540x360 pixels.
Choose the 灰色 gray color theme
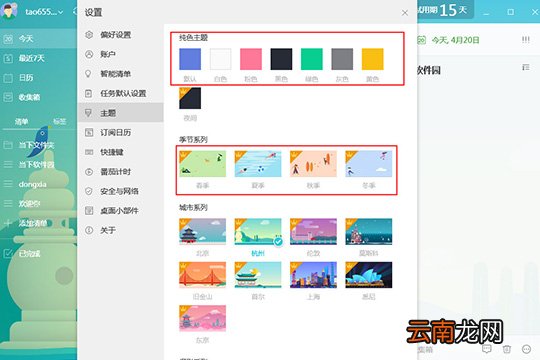click(342, 59)
